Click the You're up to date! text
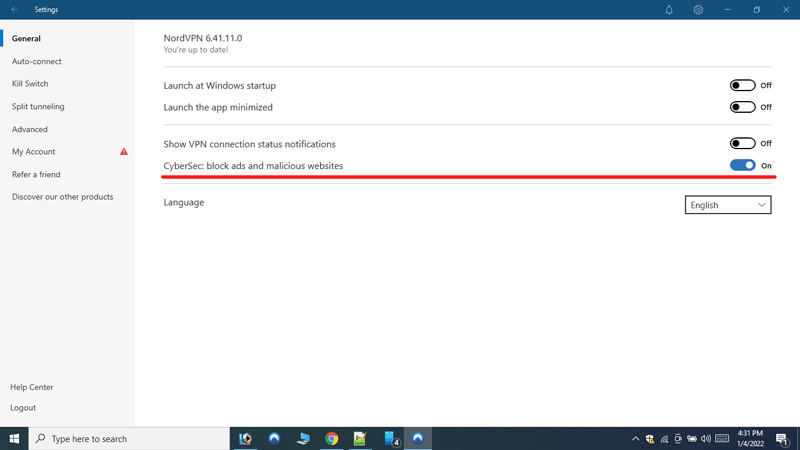 tap(196, 50)
